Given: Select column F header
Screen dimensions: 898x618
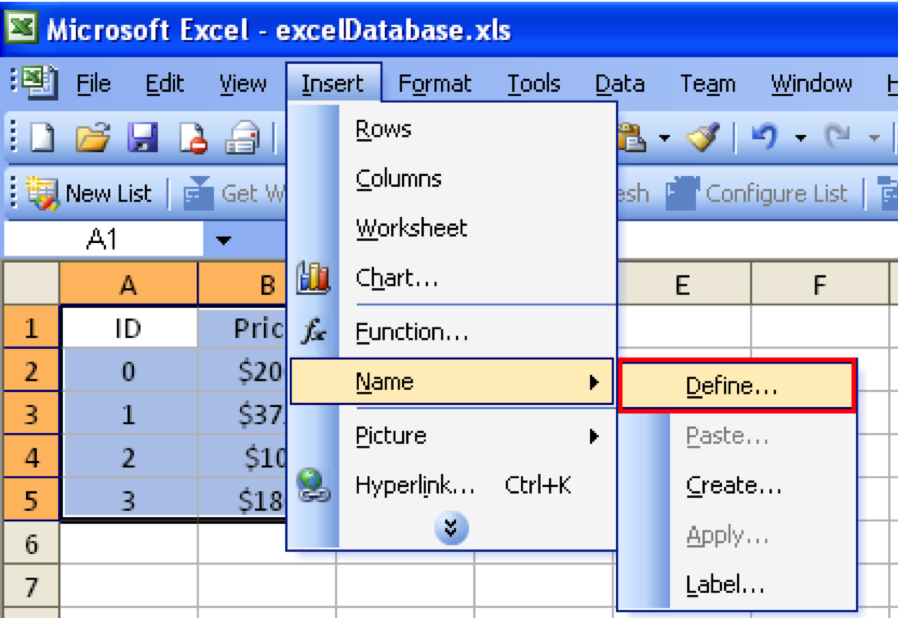Looking at the screenshot, I should [x=819, y=287].
